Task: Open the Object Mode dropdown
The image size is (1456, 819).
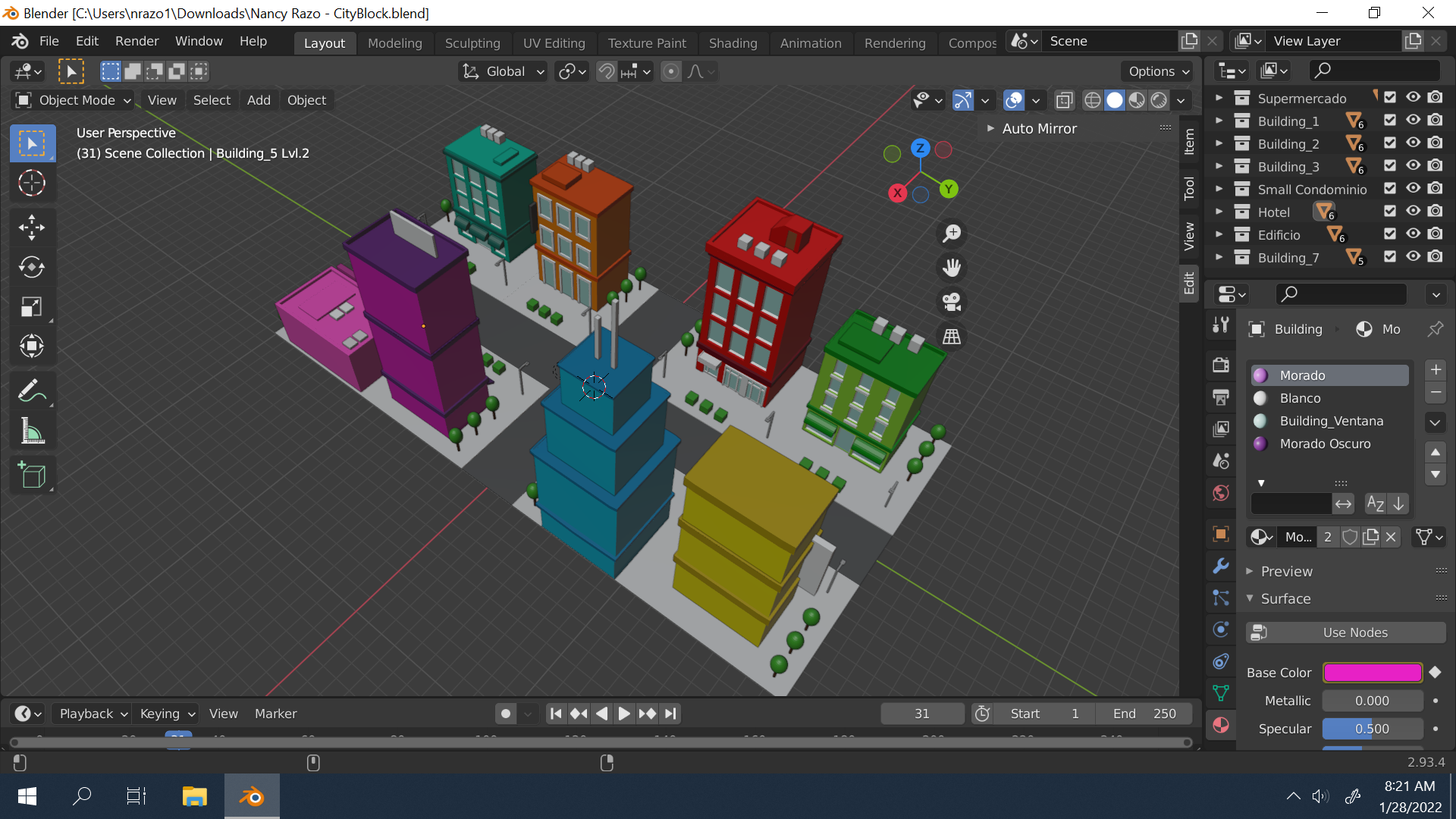Action: [74, 100]
